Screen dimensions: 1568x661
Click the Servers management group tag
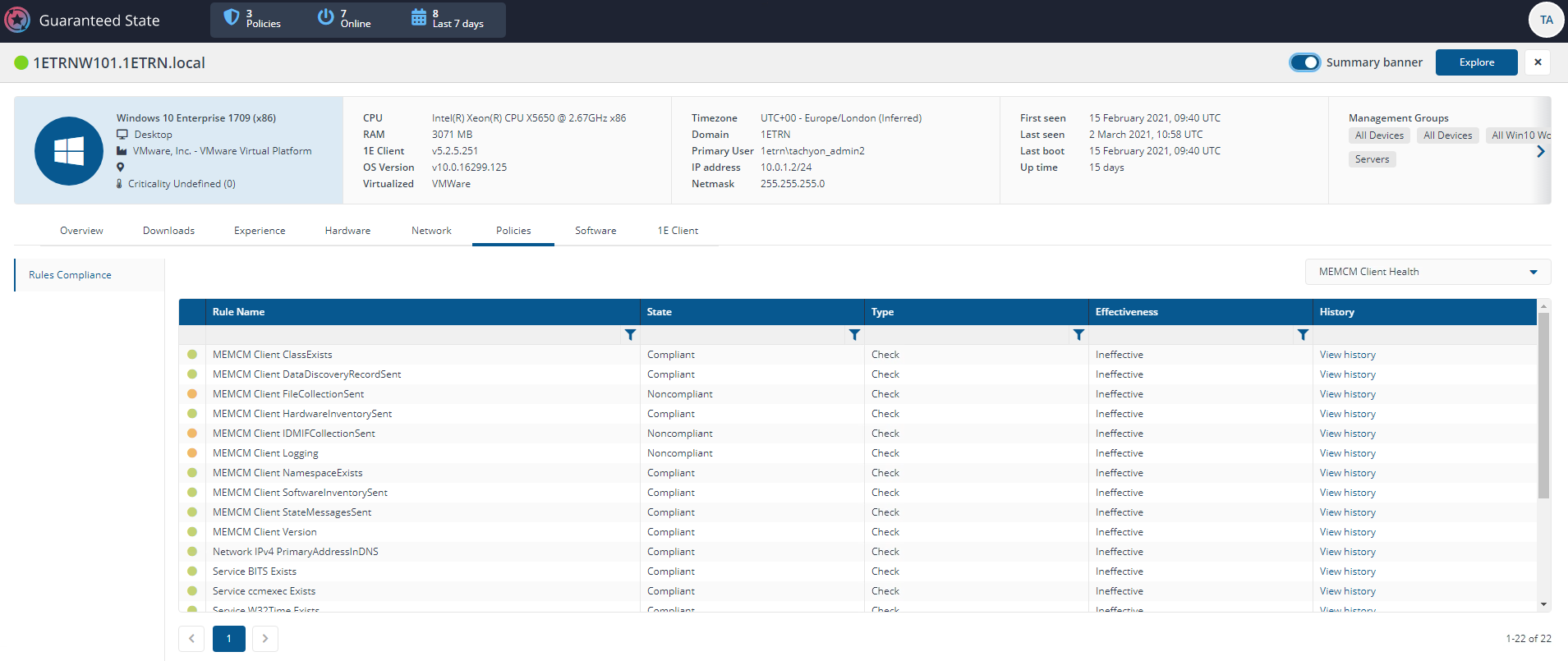(1372, 159)
